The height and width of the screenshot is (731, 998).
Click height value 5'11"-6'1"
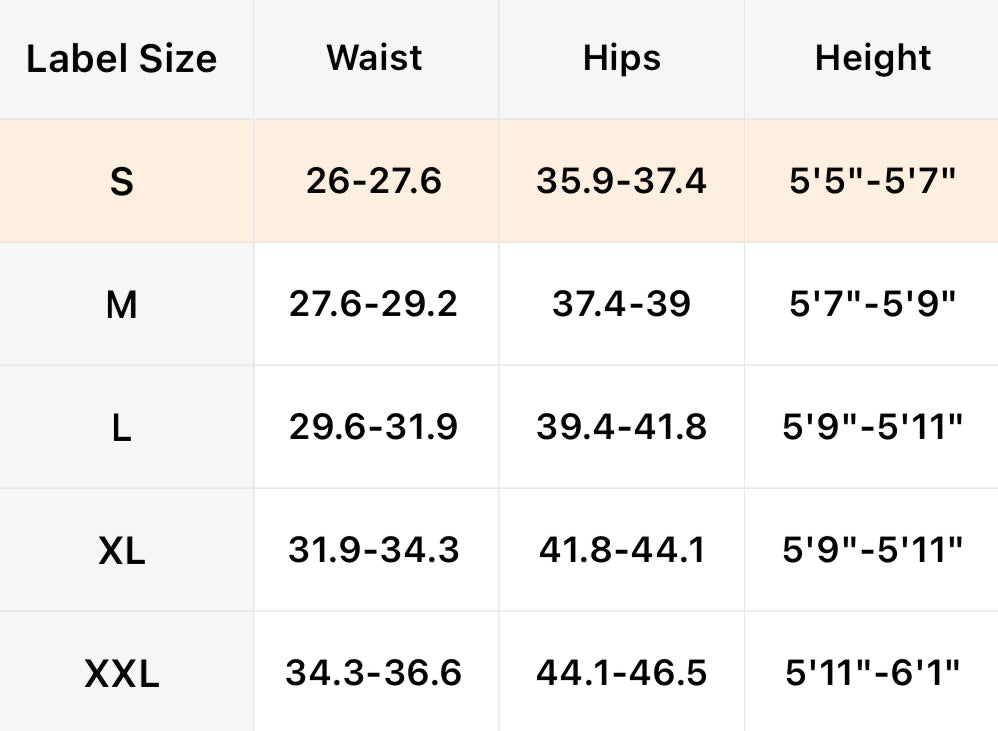click(873, 673)
